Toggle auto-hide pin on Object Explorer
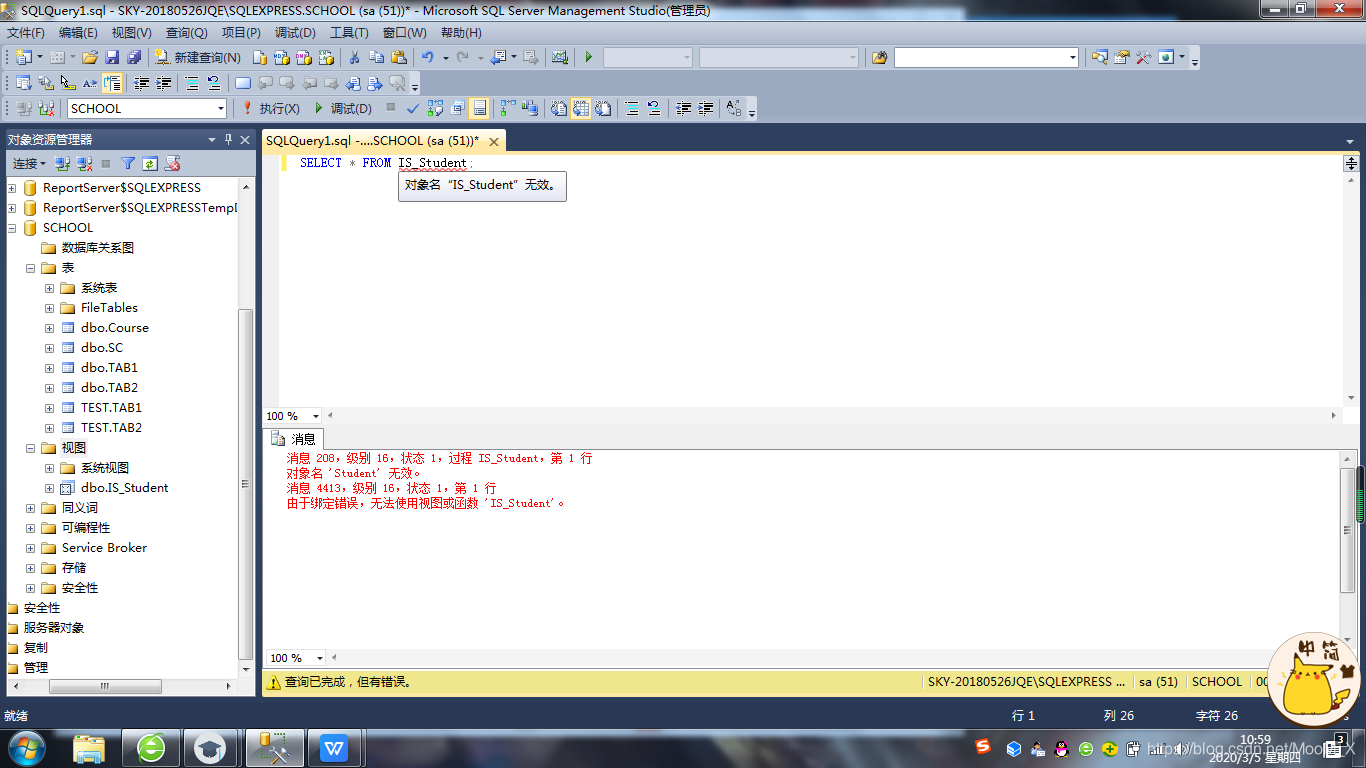Image resolution: width=1366 pixels, height=768 pixels. 229,139
